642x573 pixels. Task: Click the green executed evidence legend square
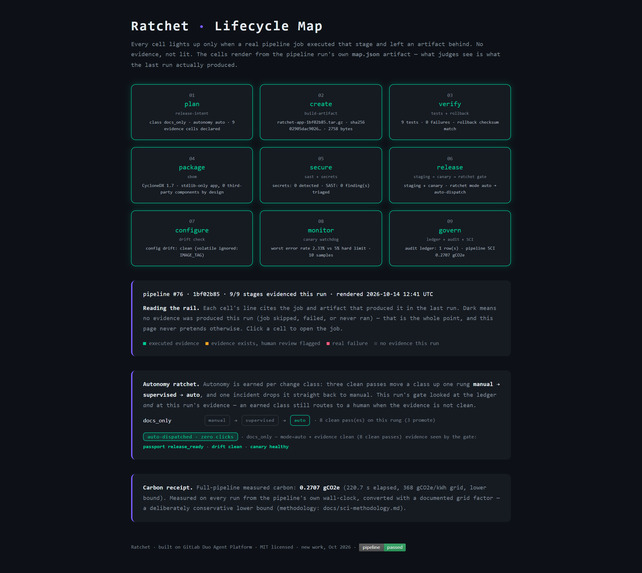click(x=145, y=343)
